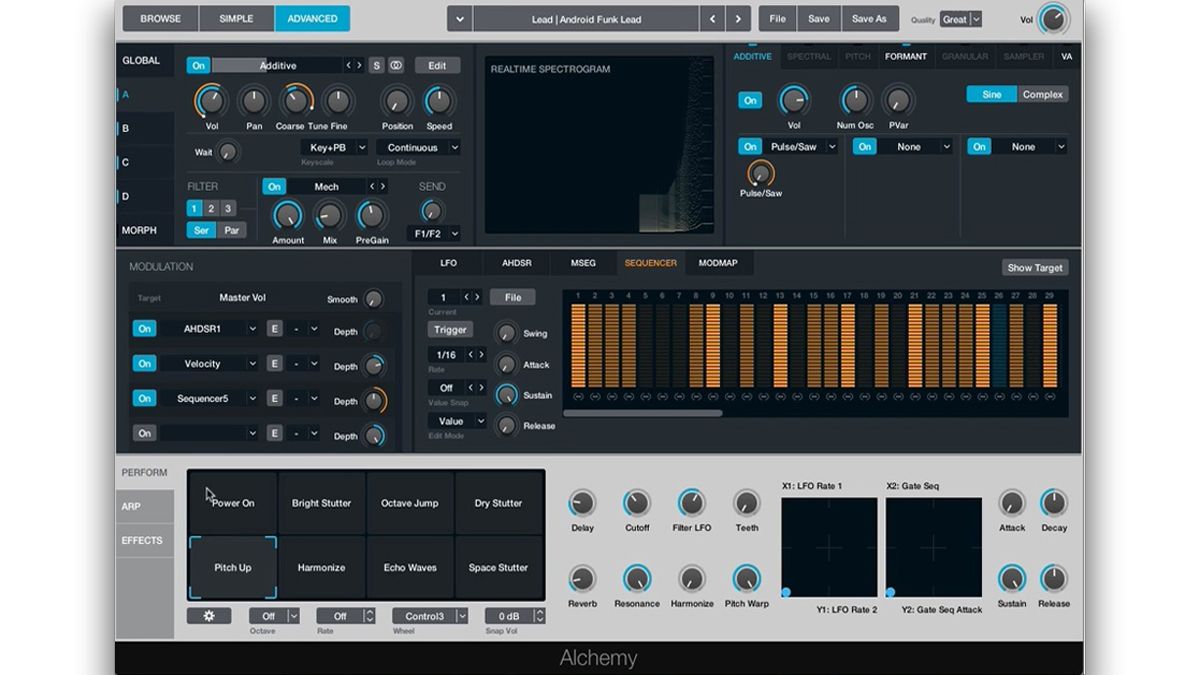Click the Decay envelope knob
1200x675 pixels.
[1053, 503]
